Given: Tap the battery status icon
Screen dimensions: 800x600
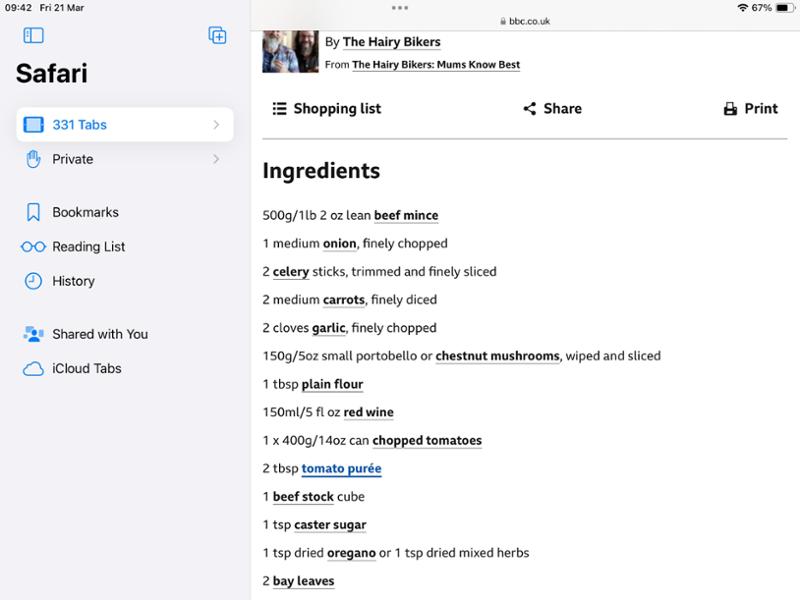Looking at the screenshot, I should [x=785, y=8].
